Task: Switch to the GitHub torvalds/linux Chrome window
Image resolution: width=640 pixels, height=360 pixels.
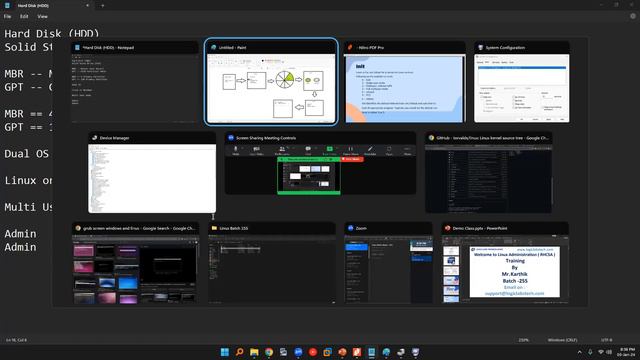Action: pos(489,173)
